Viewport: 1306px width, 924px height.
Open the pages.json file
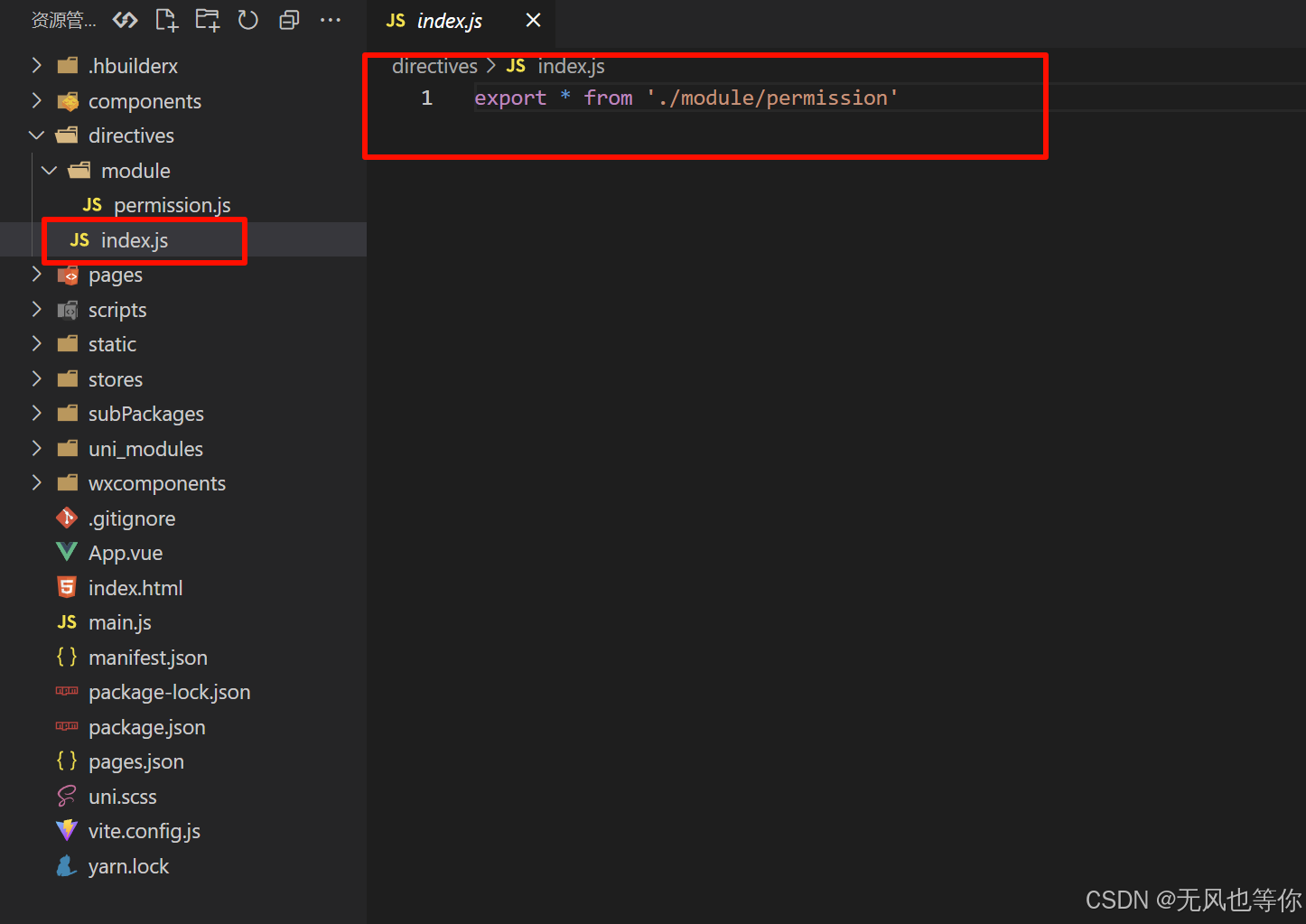tap(183, 761)
